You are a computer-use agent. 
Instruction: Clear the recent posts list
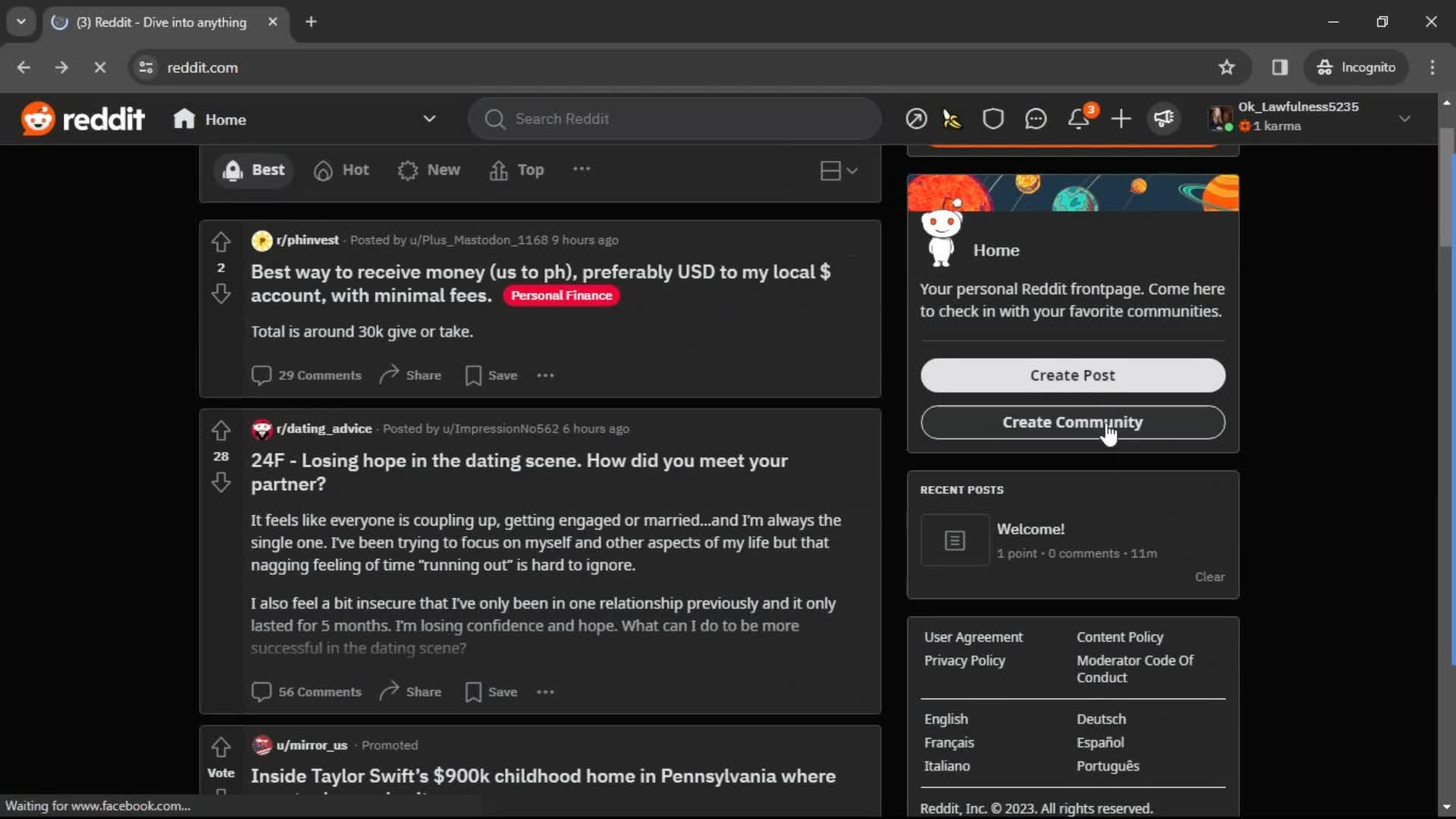(1210, 577)
